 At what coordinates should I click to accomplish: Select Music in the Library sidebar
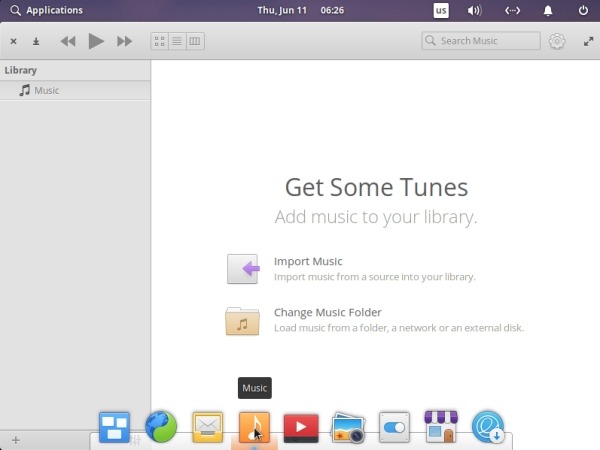click(46, 90)
